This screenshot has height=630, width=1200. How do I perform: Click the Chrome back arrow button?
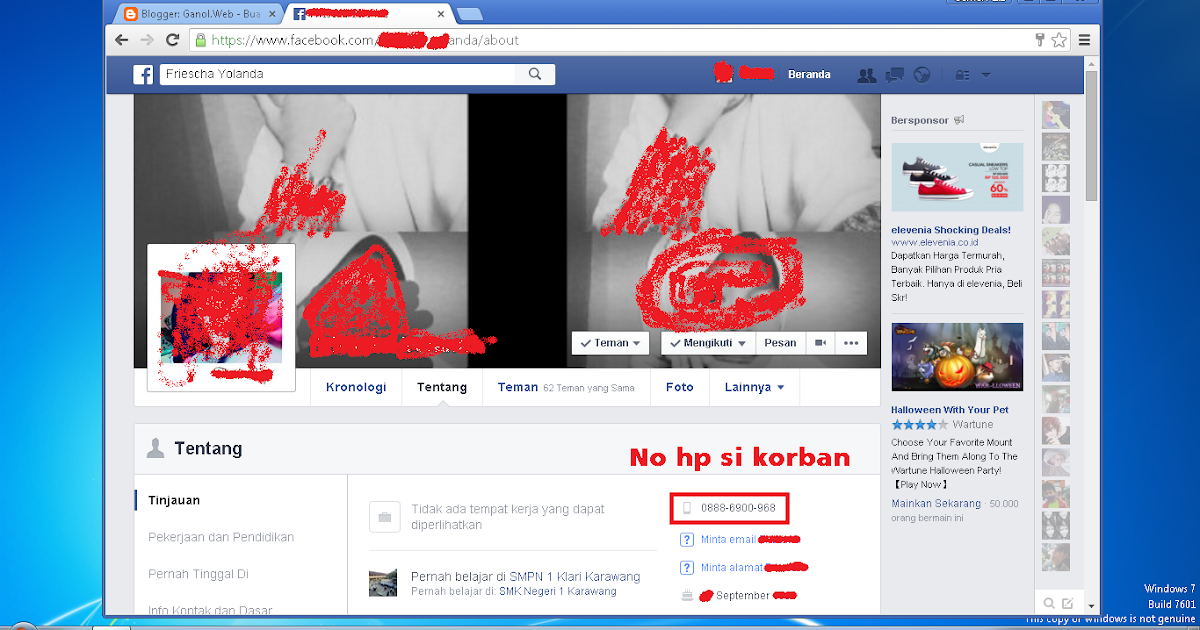click(x=122, y=40)
